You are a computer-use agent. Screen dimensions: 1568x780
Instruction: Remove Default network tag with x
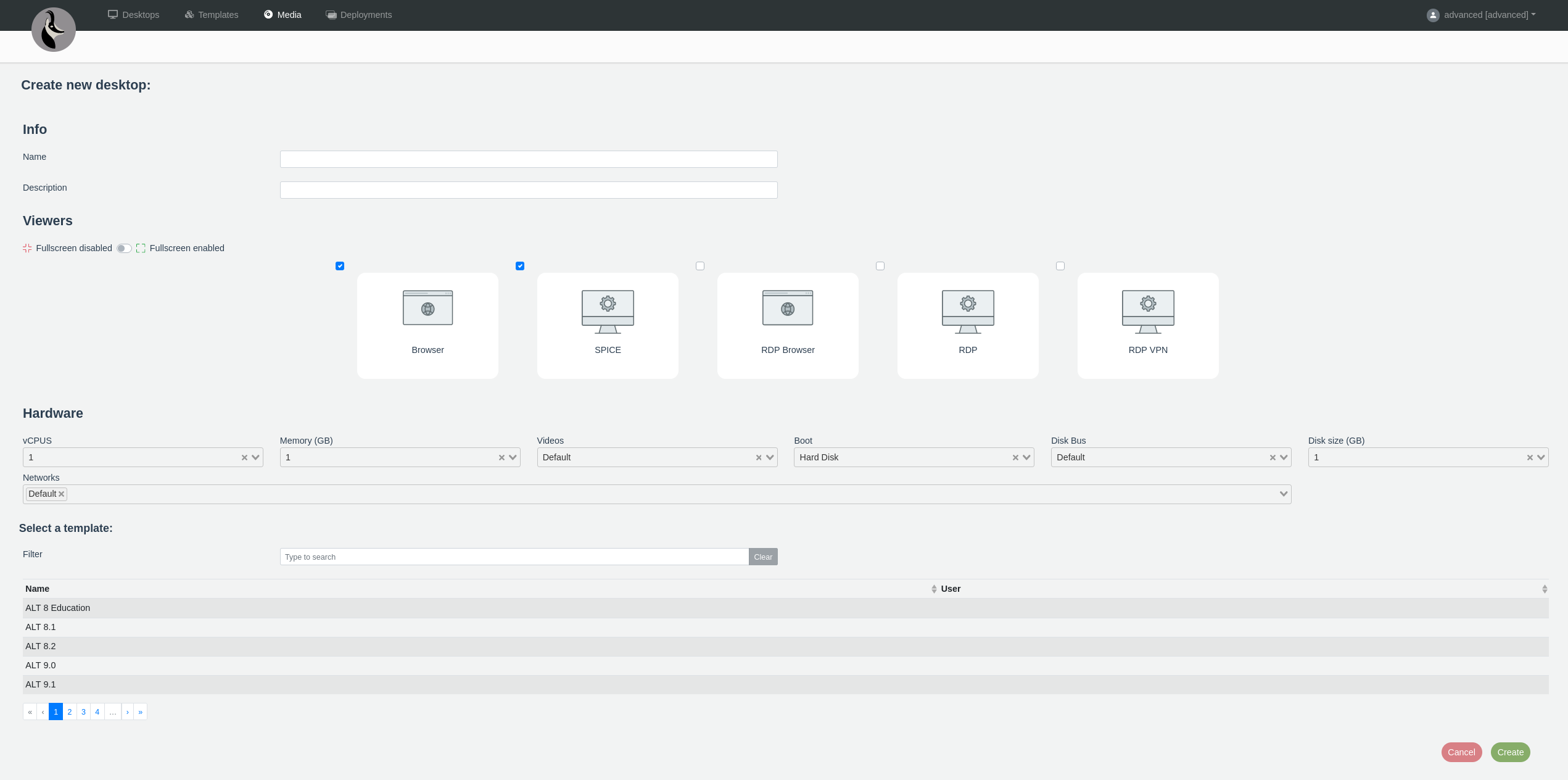(62, 494)
